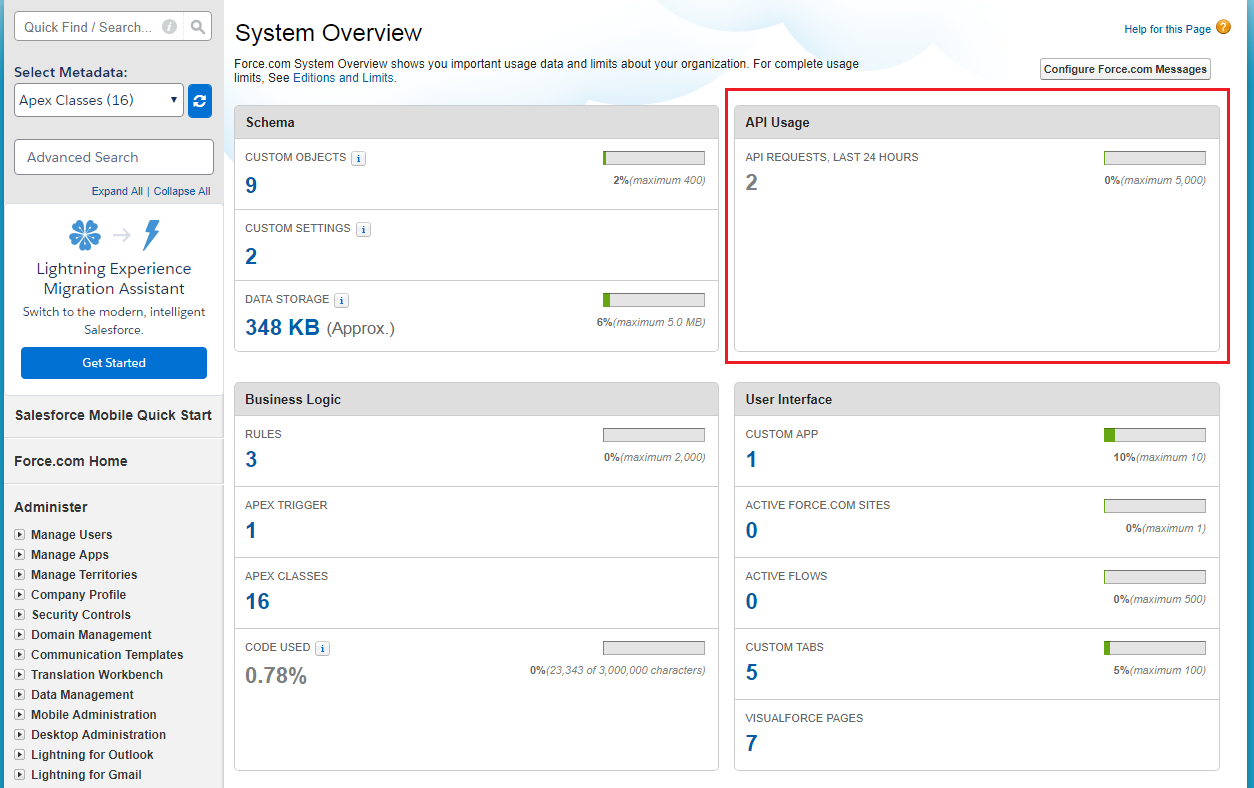Click the info icon beside CUSTOM OBJECTS
Screen dimensions: 1254x788
coord(358,158)
